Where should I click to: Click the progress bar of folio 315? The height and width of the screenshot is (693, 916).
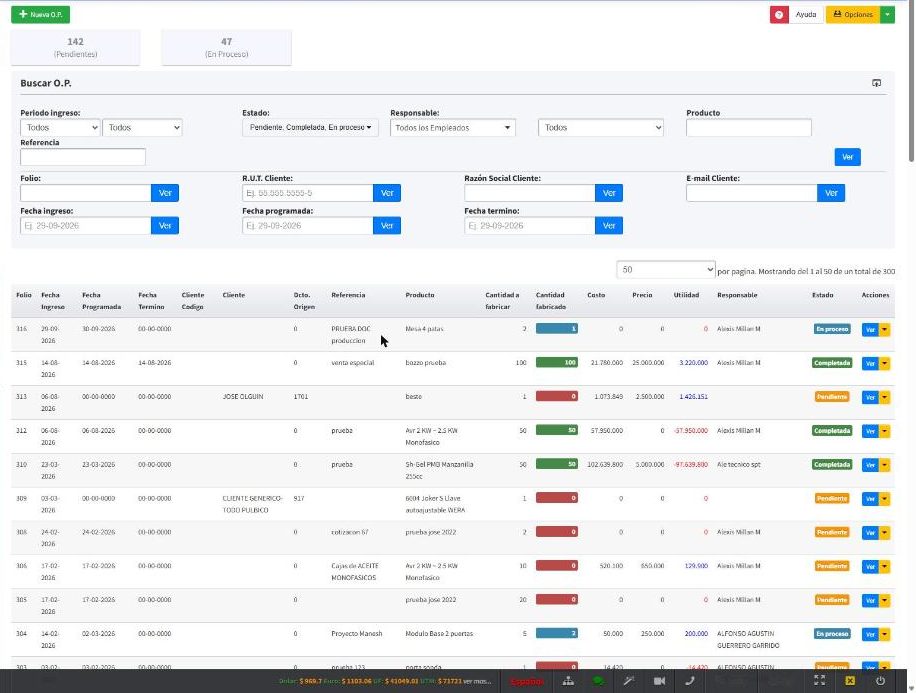(557, 363)
